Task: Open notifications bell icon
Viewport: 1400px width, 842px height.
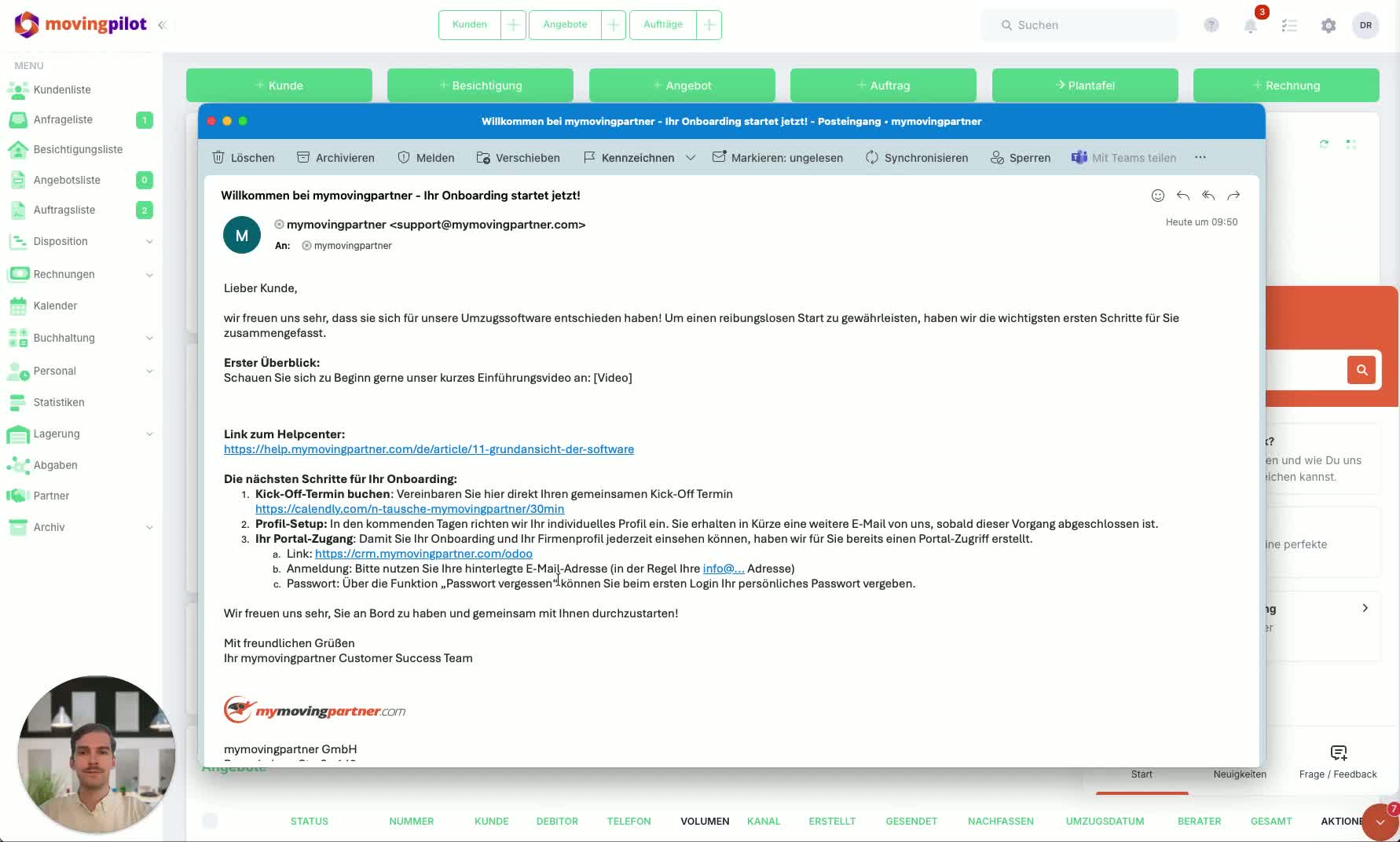Action: click(1251, 25)
